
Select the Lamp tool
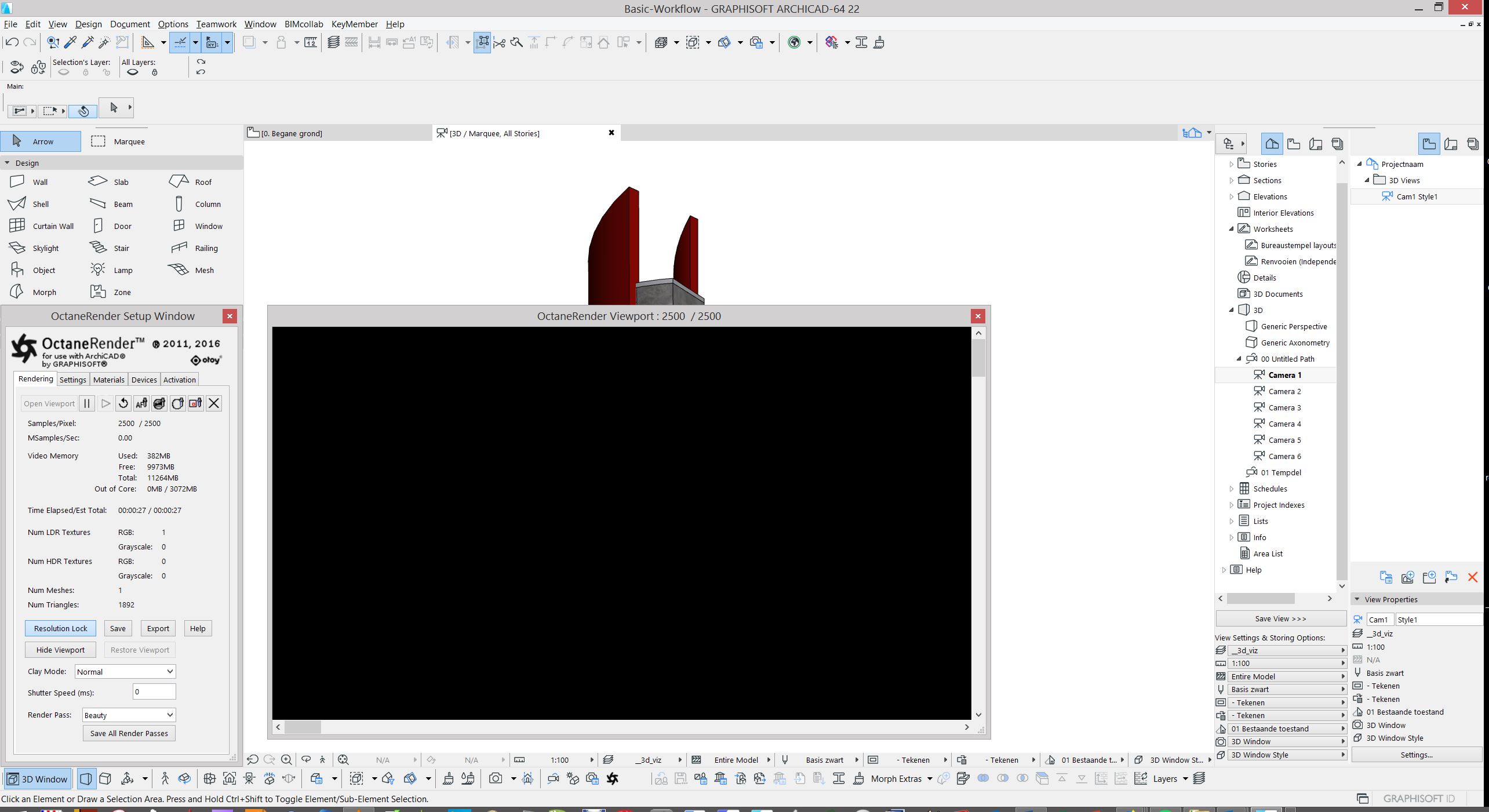pos(111,270)
